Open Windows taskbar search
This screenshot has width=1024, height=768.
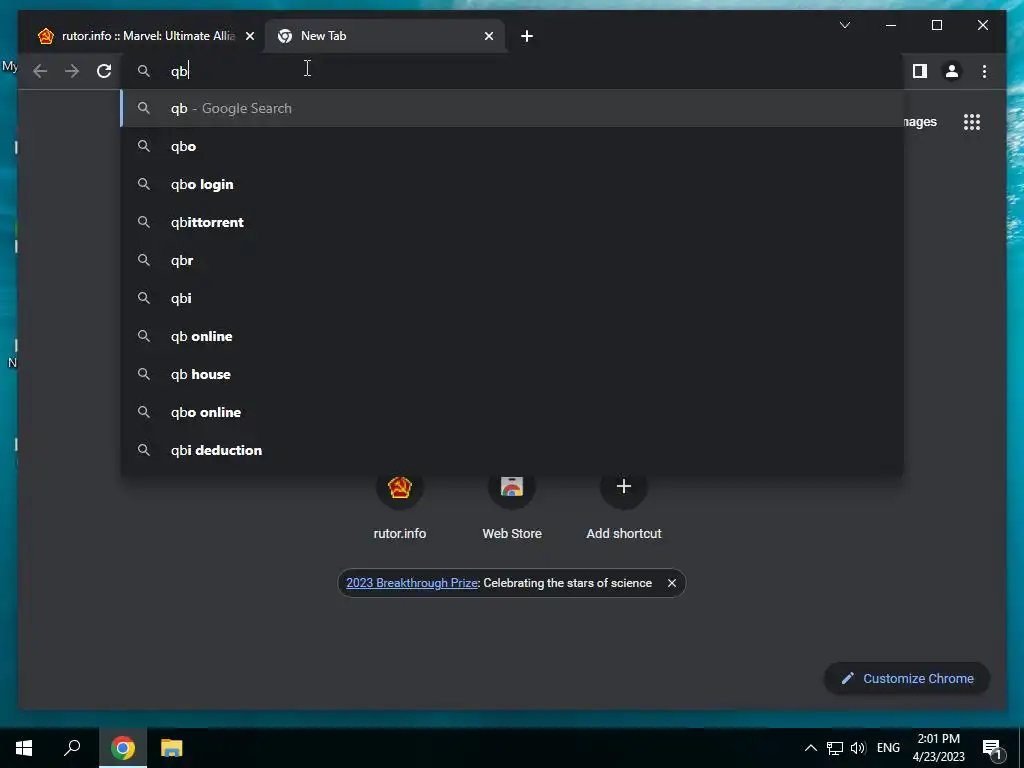[x=72, y=748]
